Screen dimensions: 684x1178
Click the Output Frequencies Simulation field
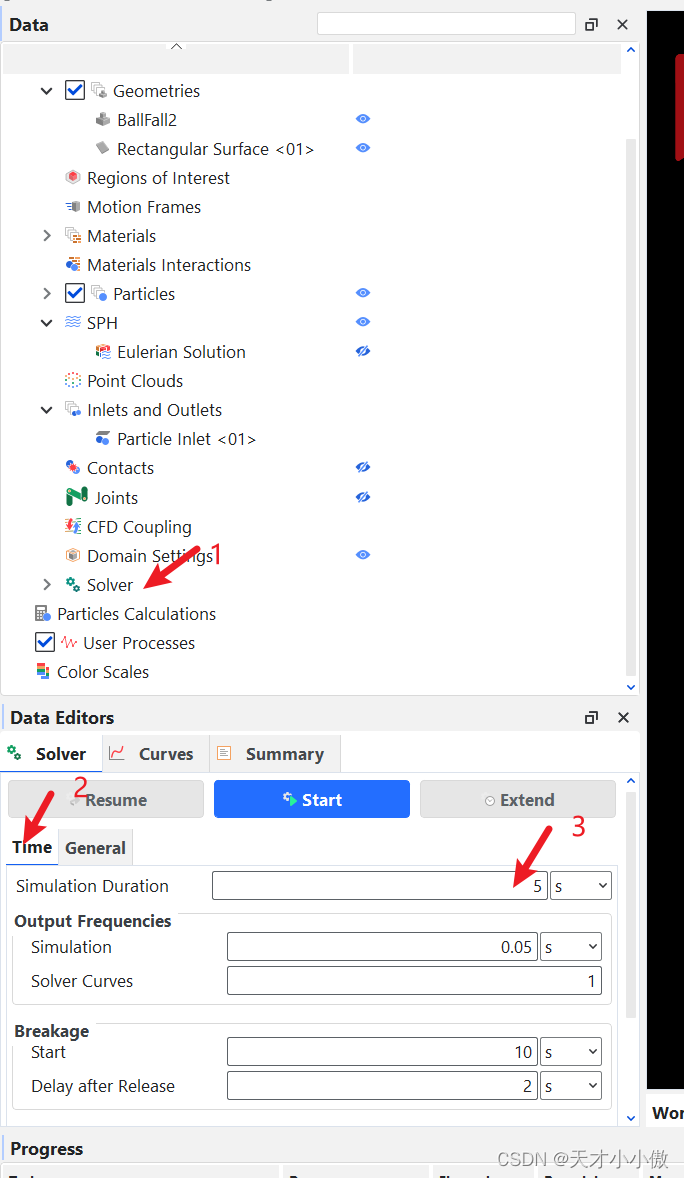tap(382, 947)
